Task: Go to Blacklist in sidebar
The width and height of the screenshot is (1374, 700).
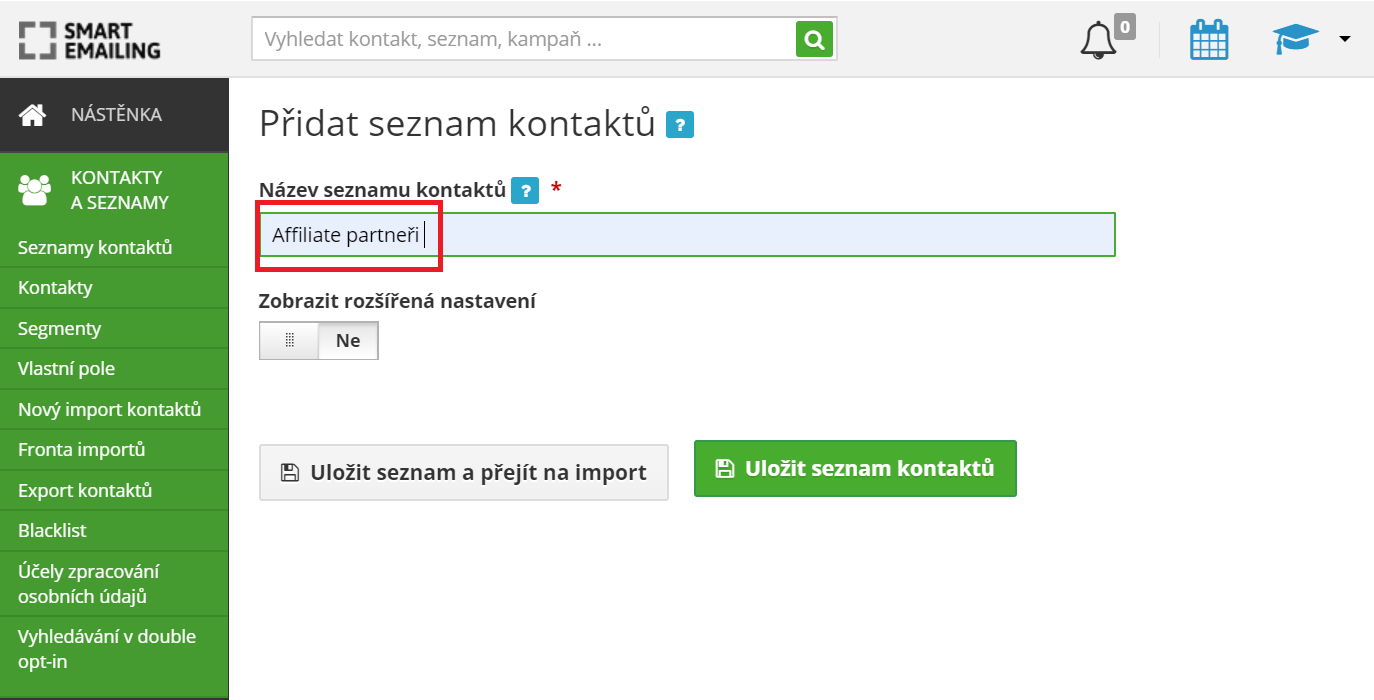Action: coord(52,530)
